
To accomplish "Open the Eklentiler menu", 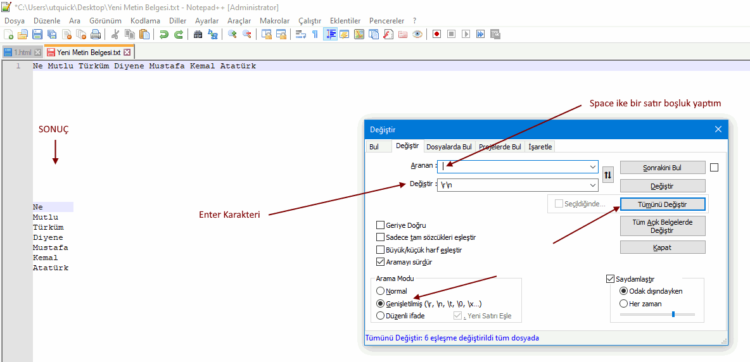I will [345, 21].
